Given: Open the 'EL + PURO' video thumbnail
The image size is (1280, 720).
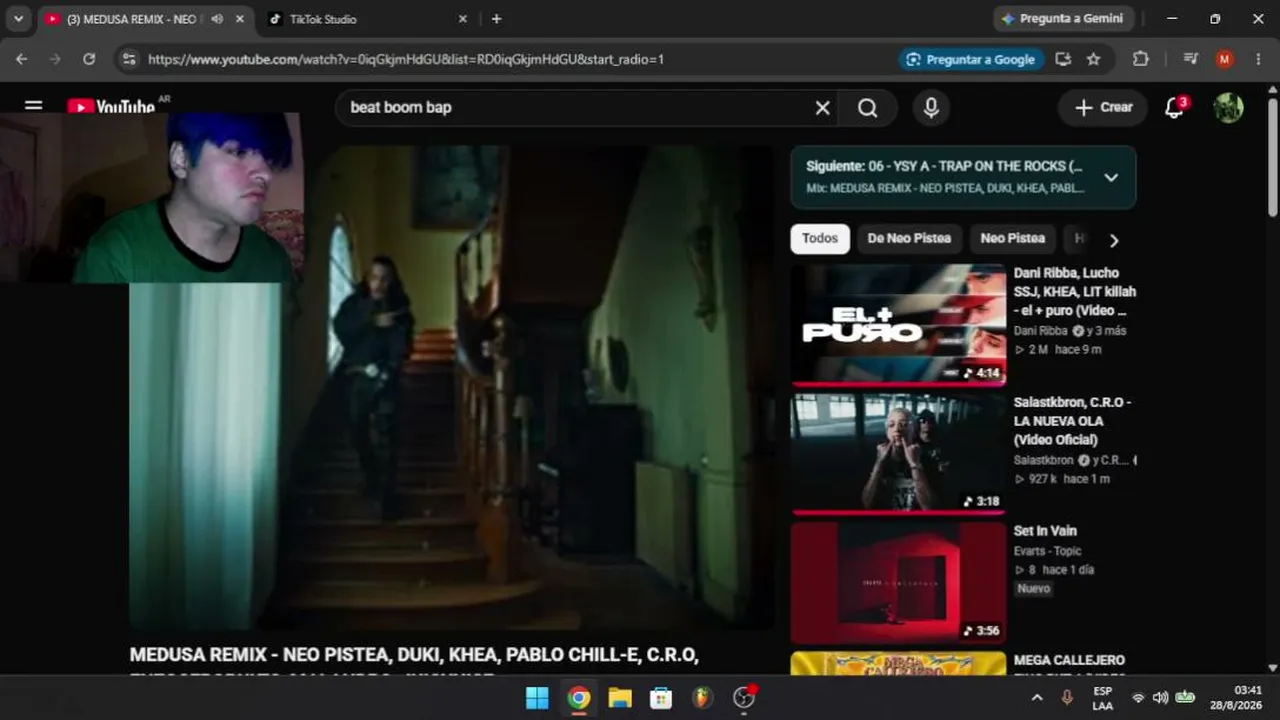Looking at the screenshot, I should pos(898,324).
